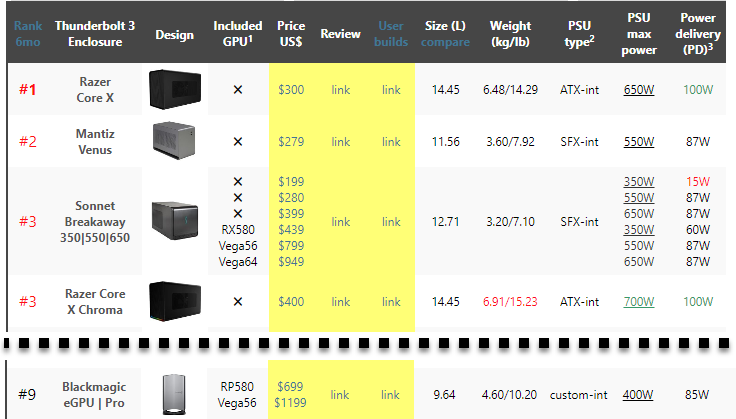
Task: Open the Rank 6mo header link
Action: [28, 34]
